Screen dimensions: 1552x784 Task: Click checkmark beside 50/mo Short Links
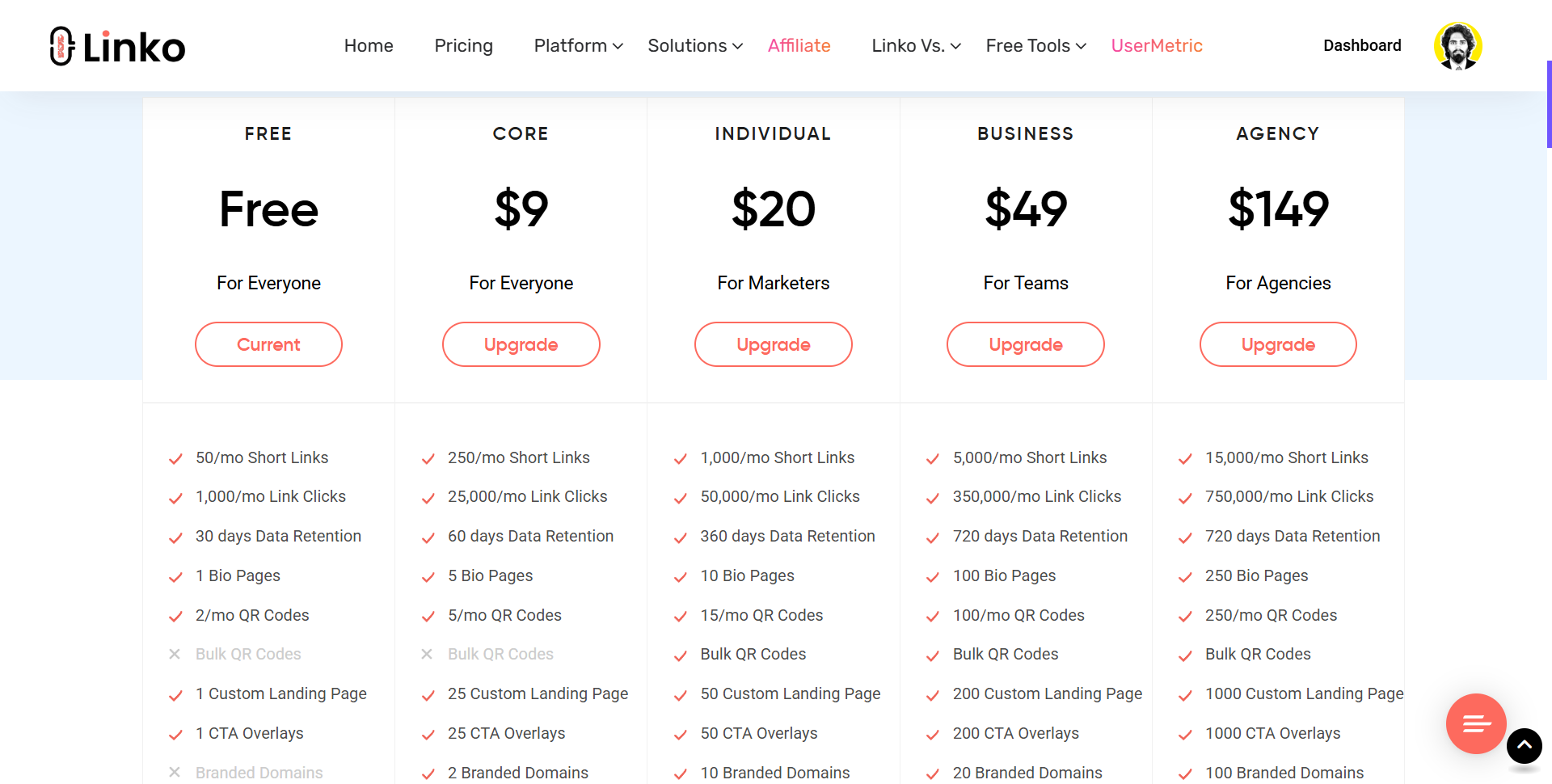tap(175, 459)
